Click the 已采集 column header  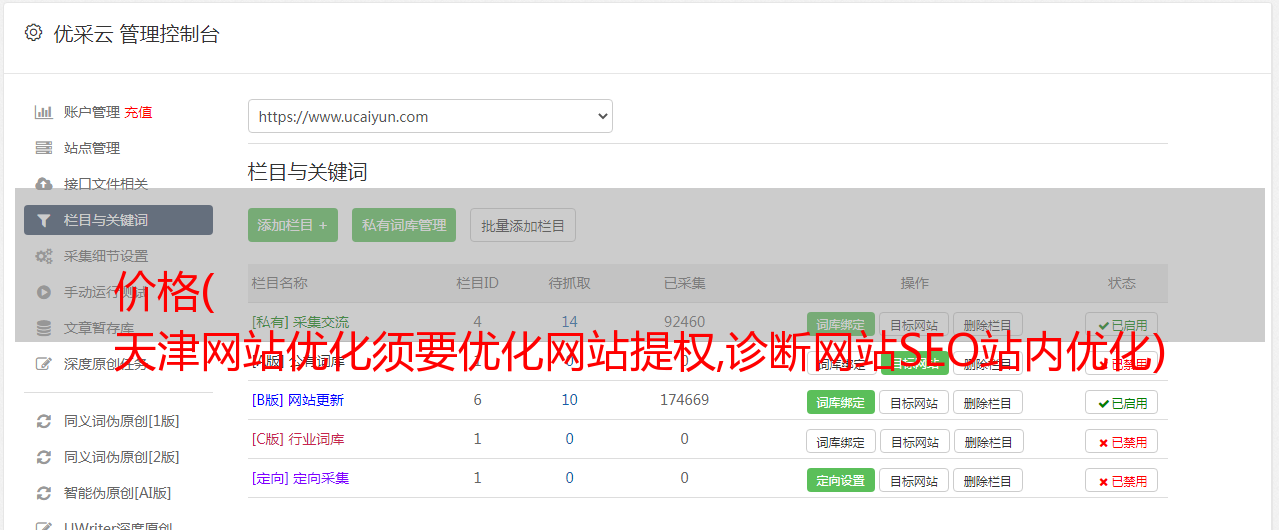(x=684, y=283)
